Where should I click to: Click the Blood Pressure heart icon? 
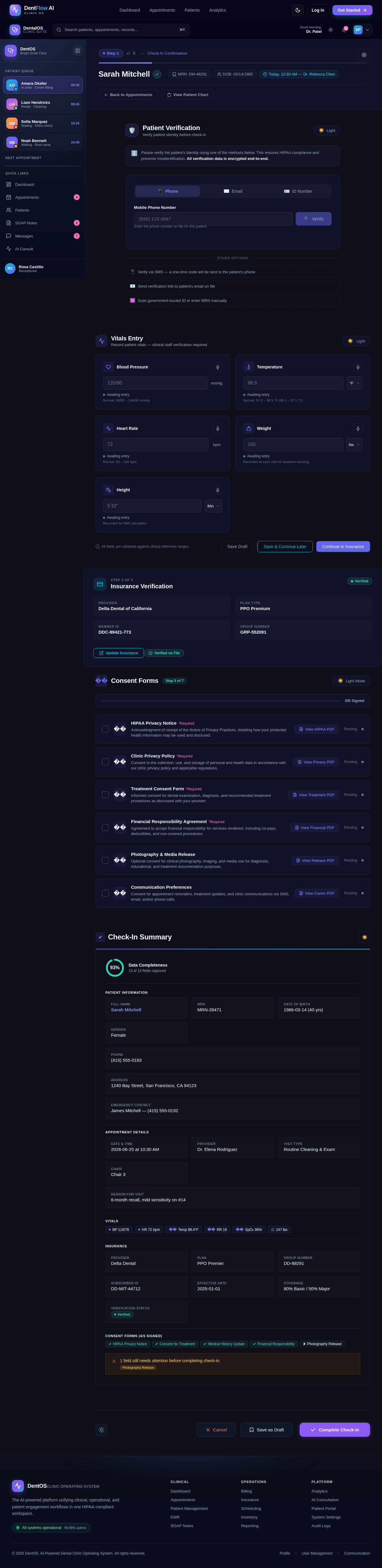tap(108, 367)
